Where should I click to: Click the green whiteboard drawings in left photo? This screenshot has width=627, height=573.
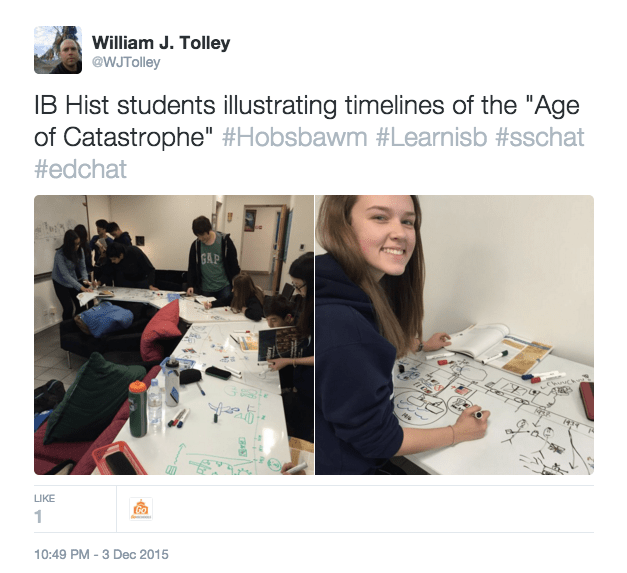(x=224, y=430)
